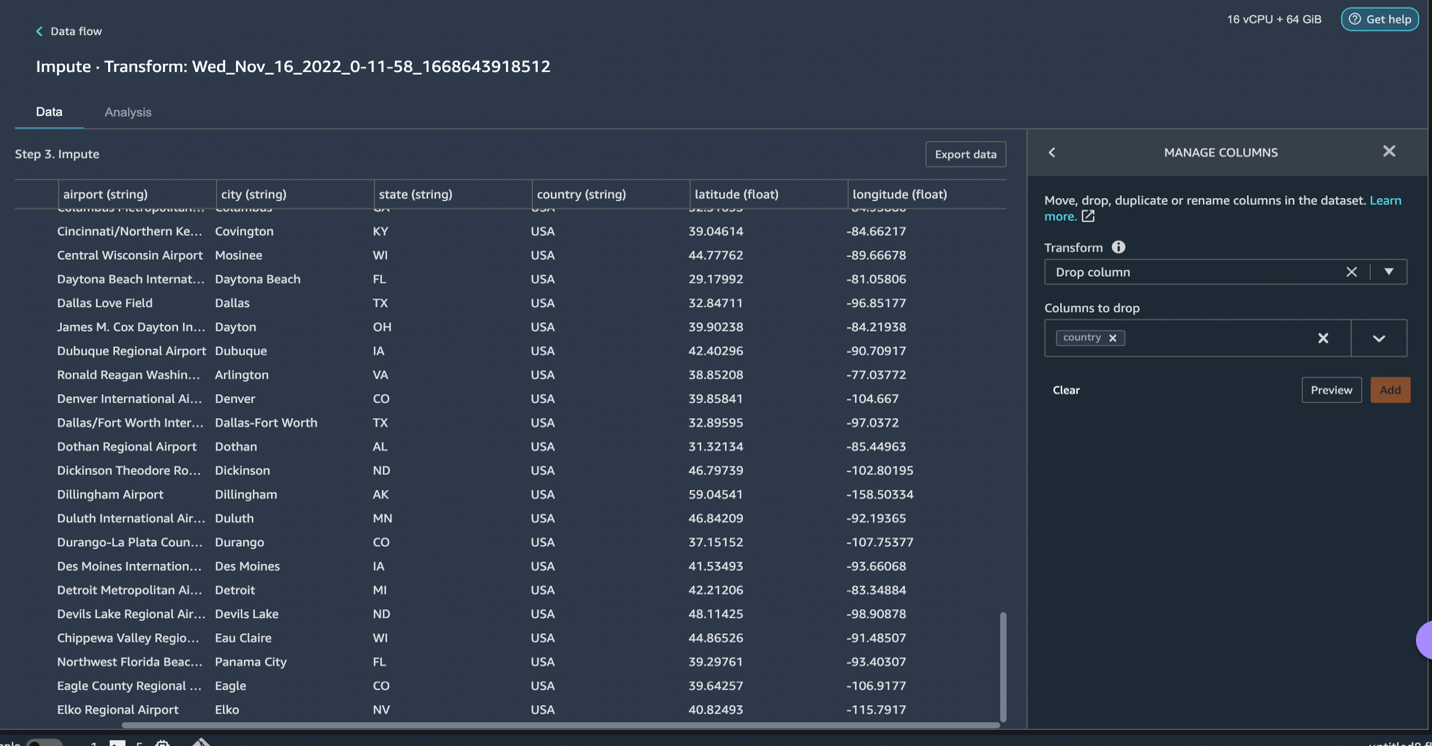Preview the drop column transform

point(1331,390)
